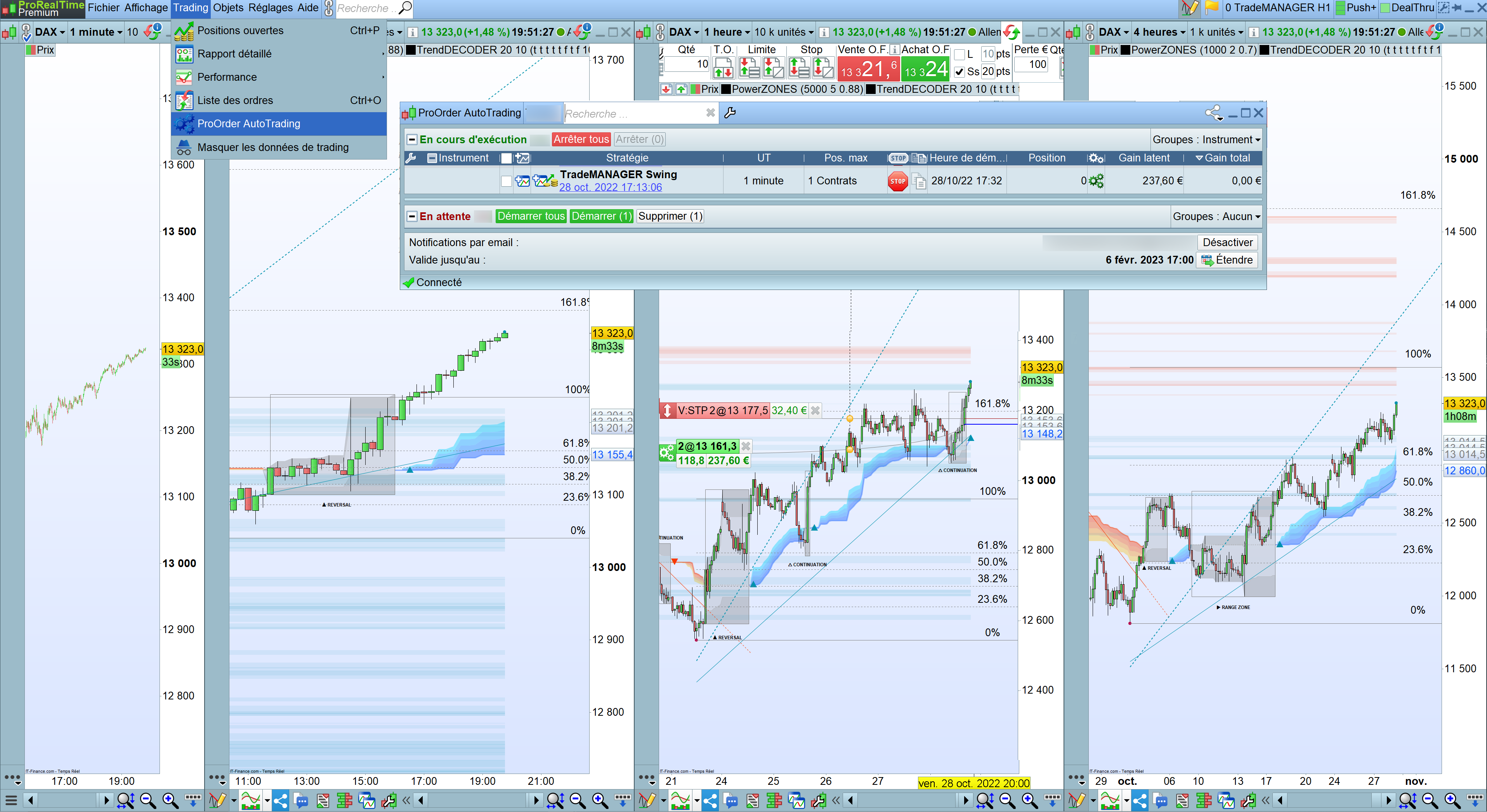Viewport: 1487px width, 812px height.
Task: Click the Démarrer (1) button
Action: tap(602, 217)
